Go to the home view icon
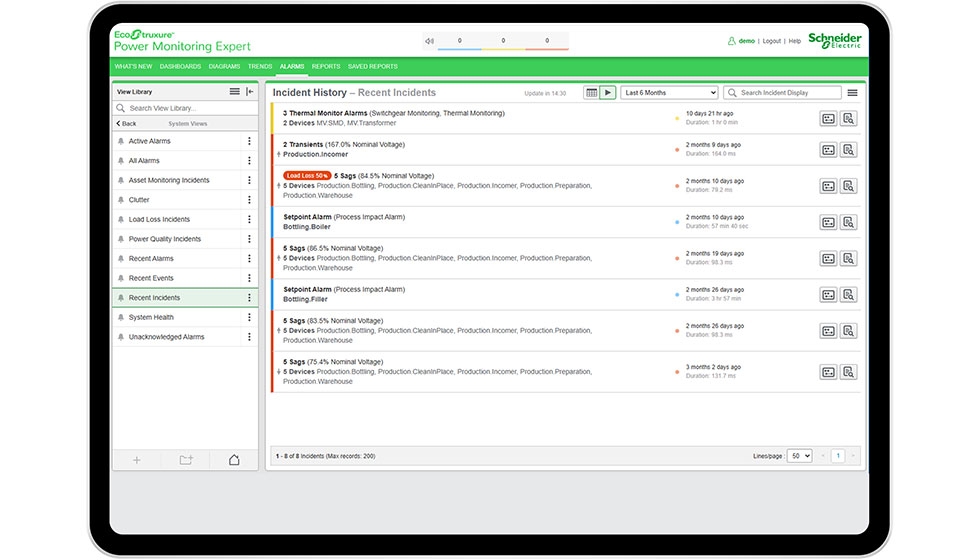 click(234, 460)
